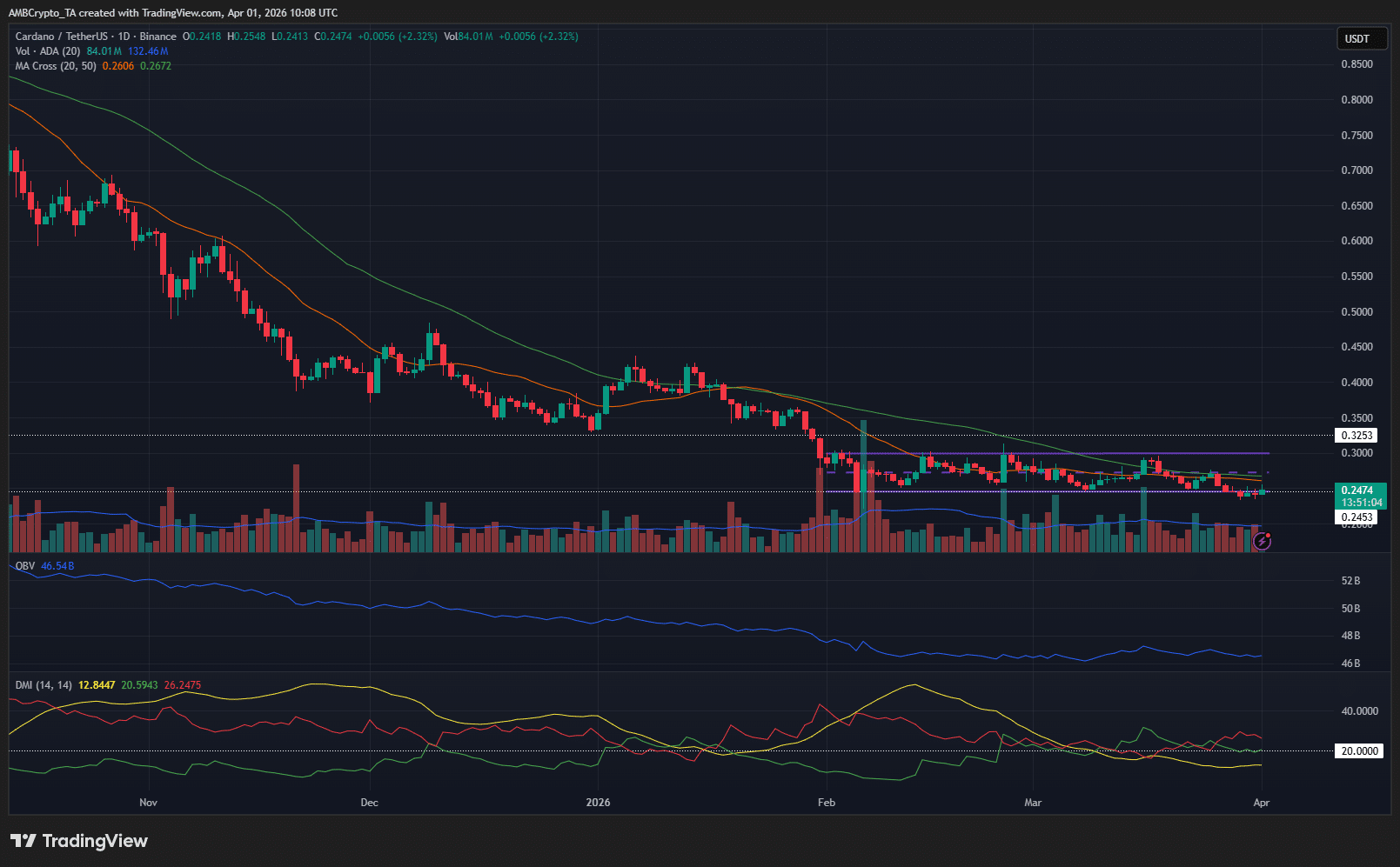Click the purple lightning bolt icon
Image resolution: width=1400 pixels, height=867 pixels.
tap(1262, 542)
